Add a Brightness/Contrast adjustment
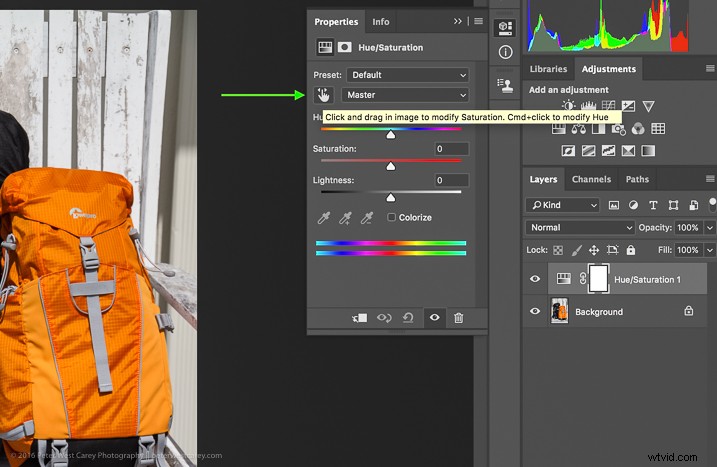The width and height of the screenshot is (717, 467). (568, 106)
